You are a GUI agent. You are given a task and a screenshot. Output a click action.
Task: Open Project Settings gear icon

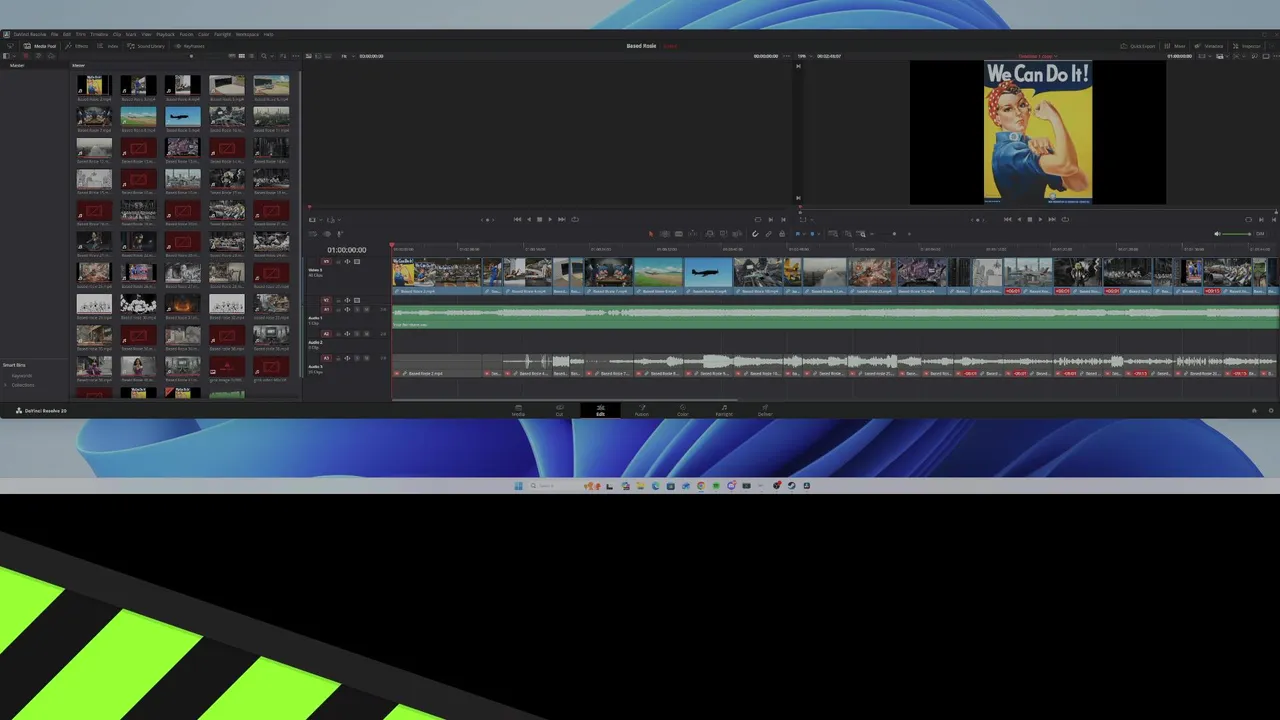(x=1271, y=410)
